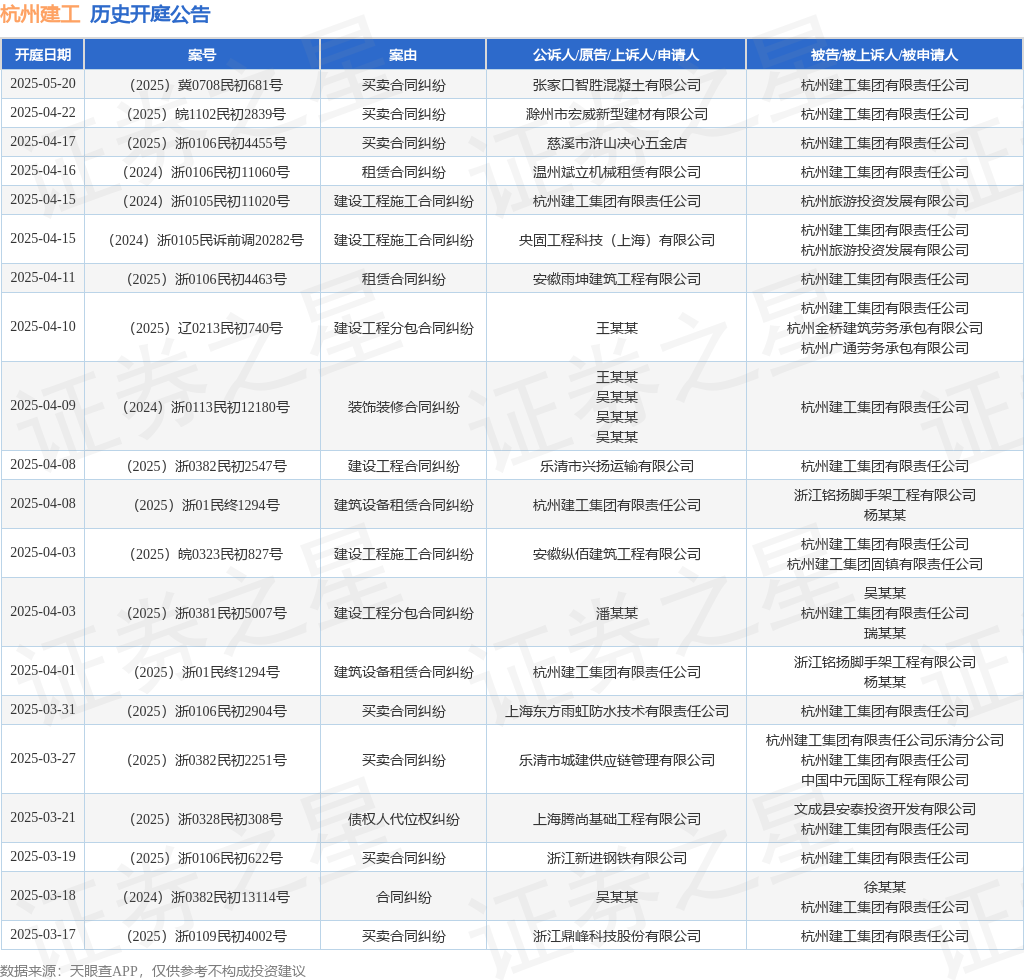Click the date 2025-04-17
Image resolution: width=1024 pixels, height=980 pixels.
[x=43, y=142]
